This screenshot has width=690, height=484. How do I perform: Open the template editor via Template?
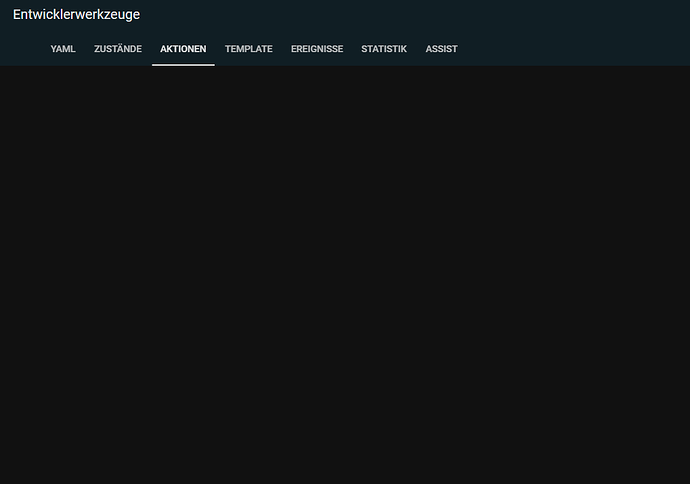[x=248, y=49]
